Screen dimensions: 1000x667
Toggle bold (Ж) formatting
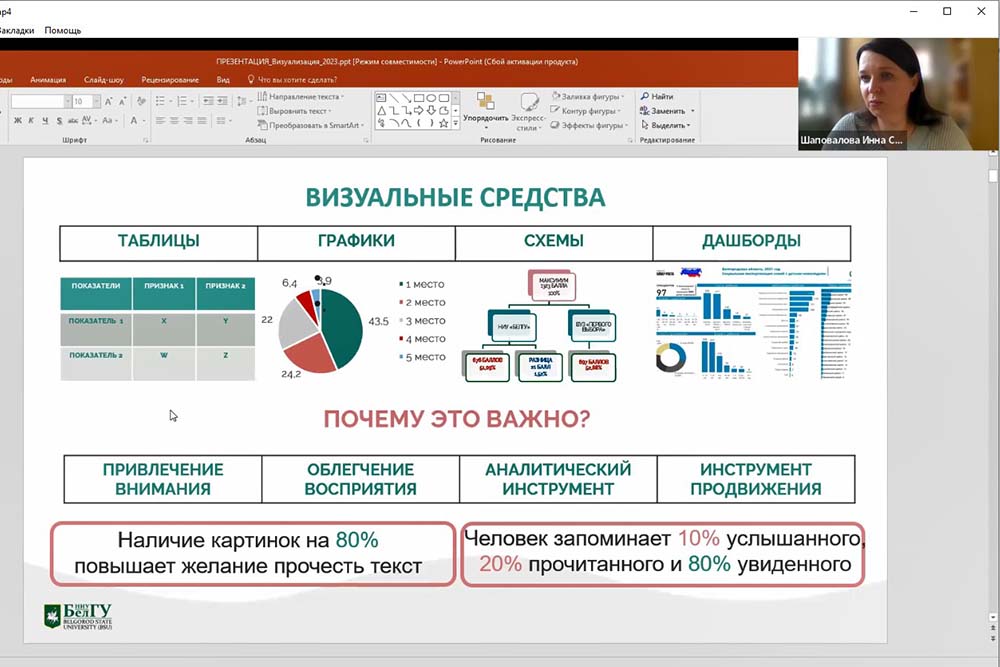coord(18,121)
